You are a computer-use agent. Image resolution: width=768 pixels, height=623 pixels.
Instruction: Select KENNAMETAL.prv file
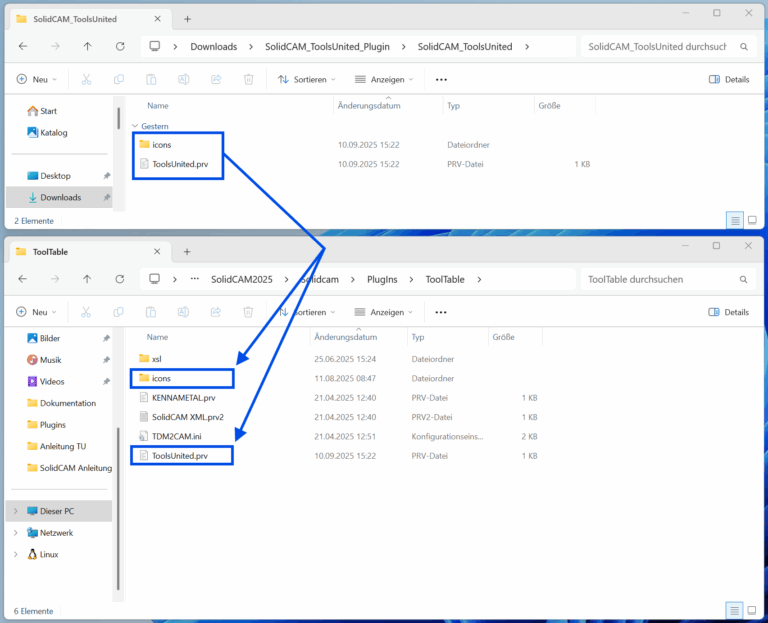coord(183,398)
